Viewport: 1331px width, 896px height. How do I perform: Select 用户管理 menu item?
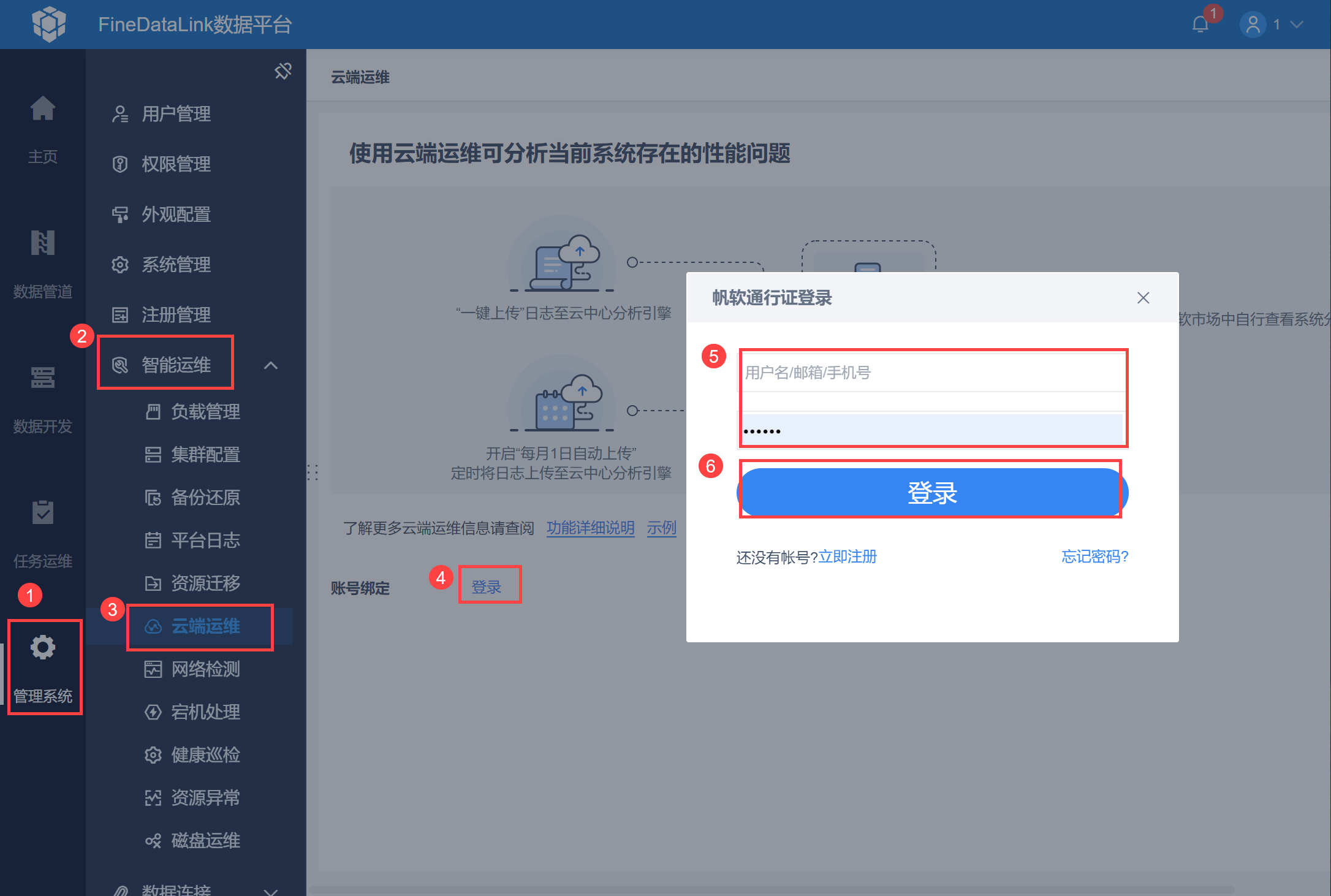click(x=176, y=114)
